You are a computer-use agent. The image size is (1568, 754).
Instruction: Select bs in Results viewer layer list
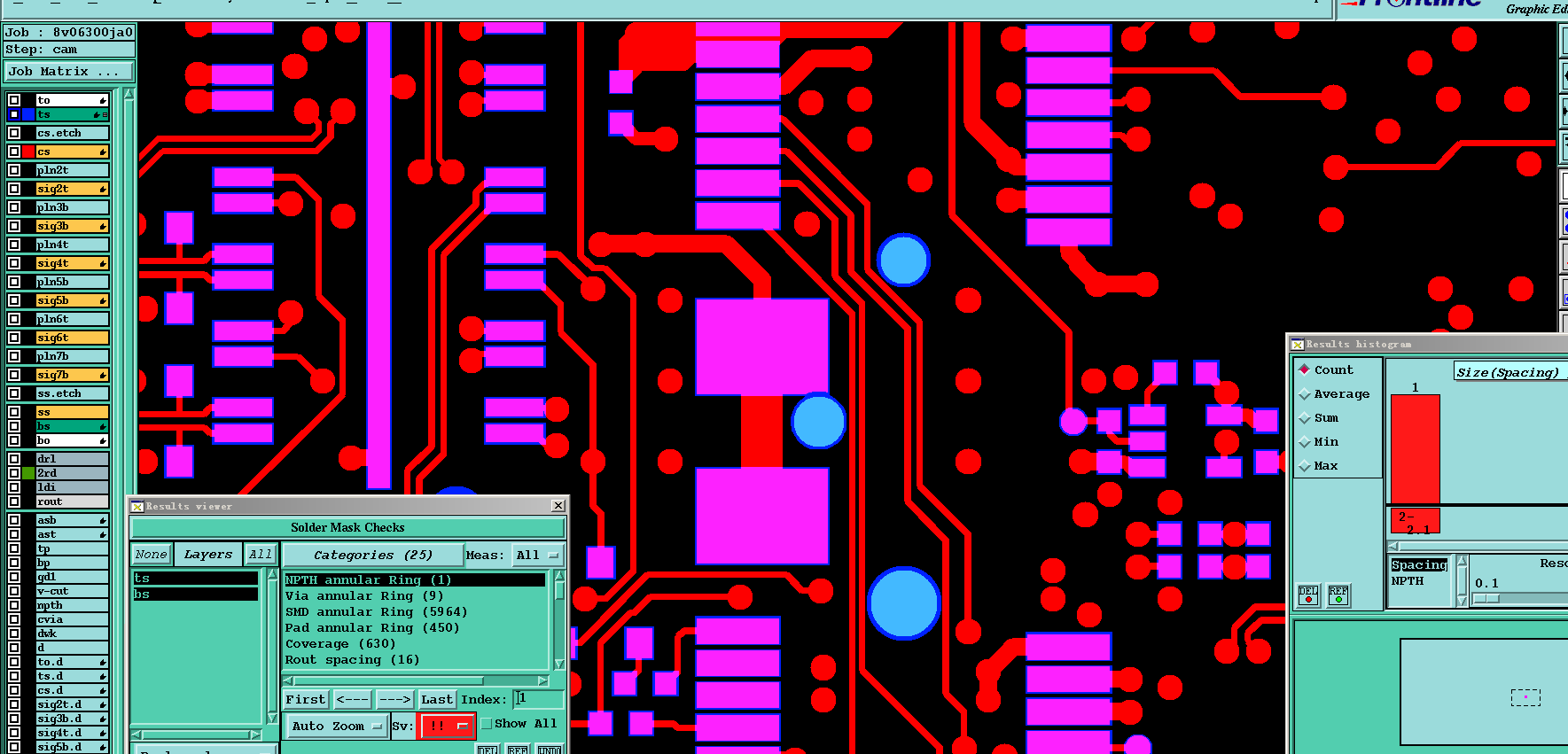pyautogui.click(x=195, y=595)
